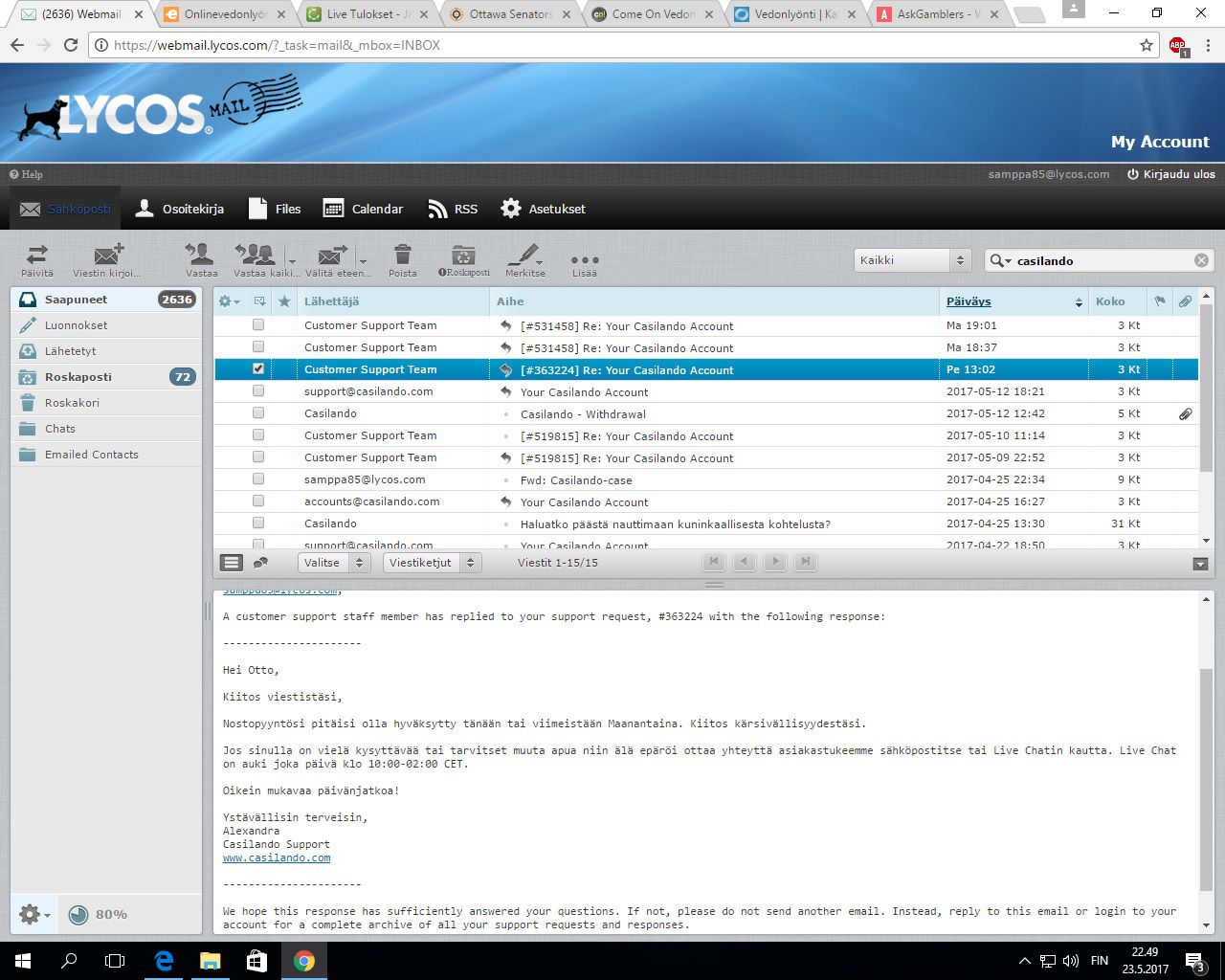Select checkbox for Fwd: Casilando-case message
Viewport: 1225px width, 980px height.
point(258,479)
